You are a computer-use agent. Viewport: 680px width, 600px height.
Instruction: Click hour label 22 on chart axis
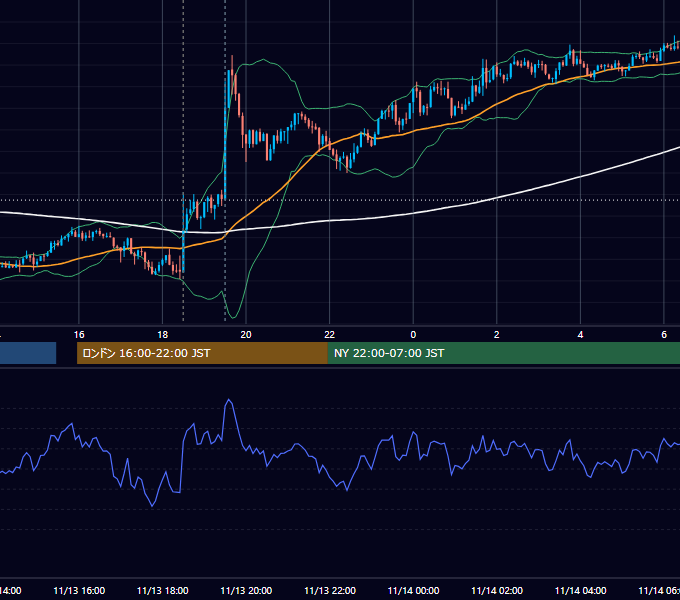tap(330, 335)
